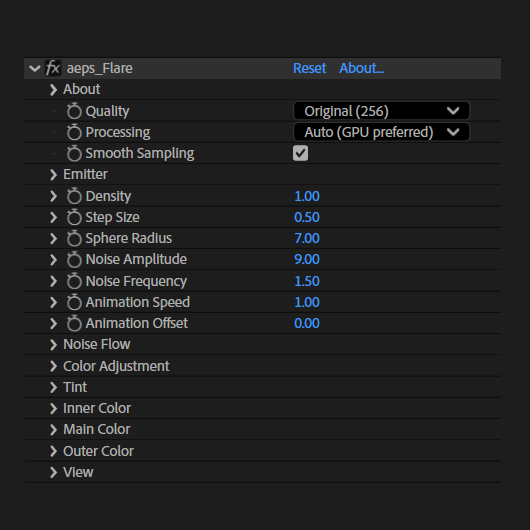Click the Smooth Sampling stopwatch icon

coord(74,153)
